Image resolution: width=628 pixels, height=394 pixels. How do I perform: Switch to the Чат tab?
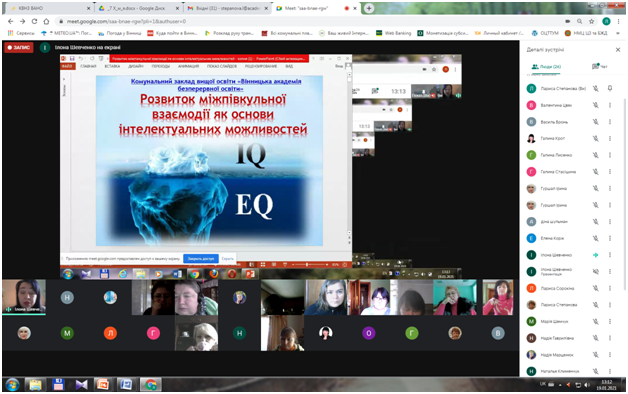point(600,66)
